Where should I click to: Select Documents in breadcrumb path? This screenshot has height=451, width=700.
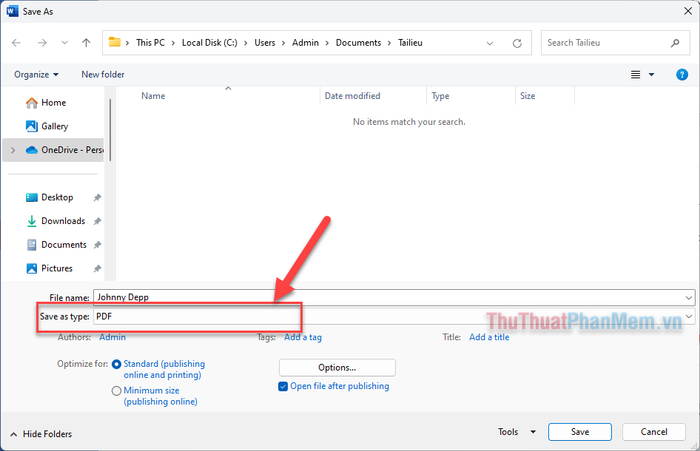tap(358, 43)
